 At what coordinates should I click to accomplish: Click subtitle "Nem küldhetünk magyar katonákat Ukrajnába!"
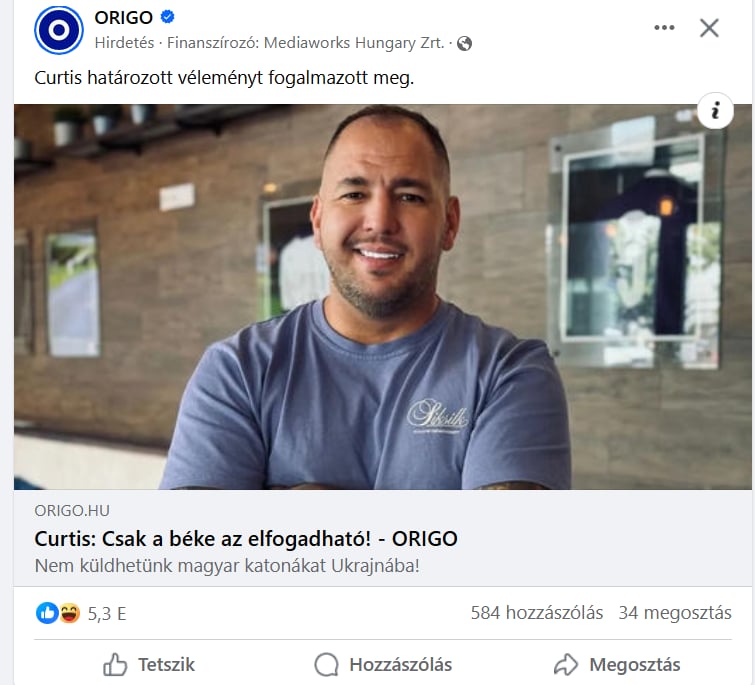[x=227, y=566]
